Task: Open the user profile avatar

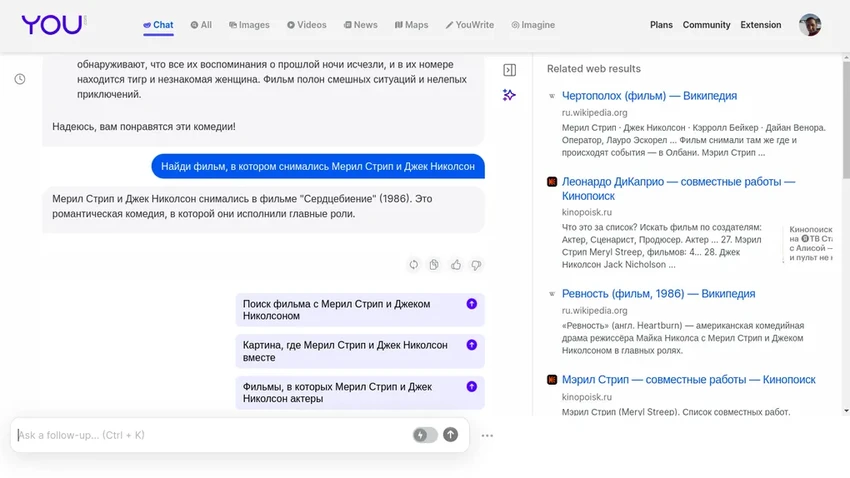Action: pyautogui.click(x=810, y=25)
